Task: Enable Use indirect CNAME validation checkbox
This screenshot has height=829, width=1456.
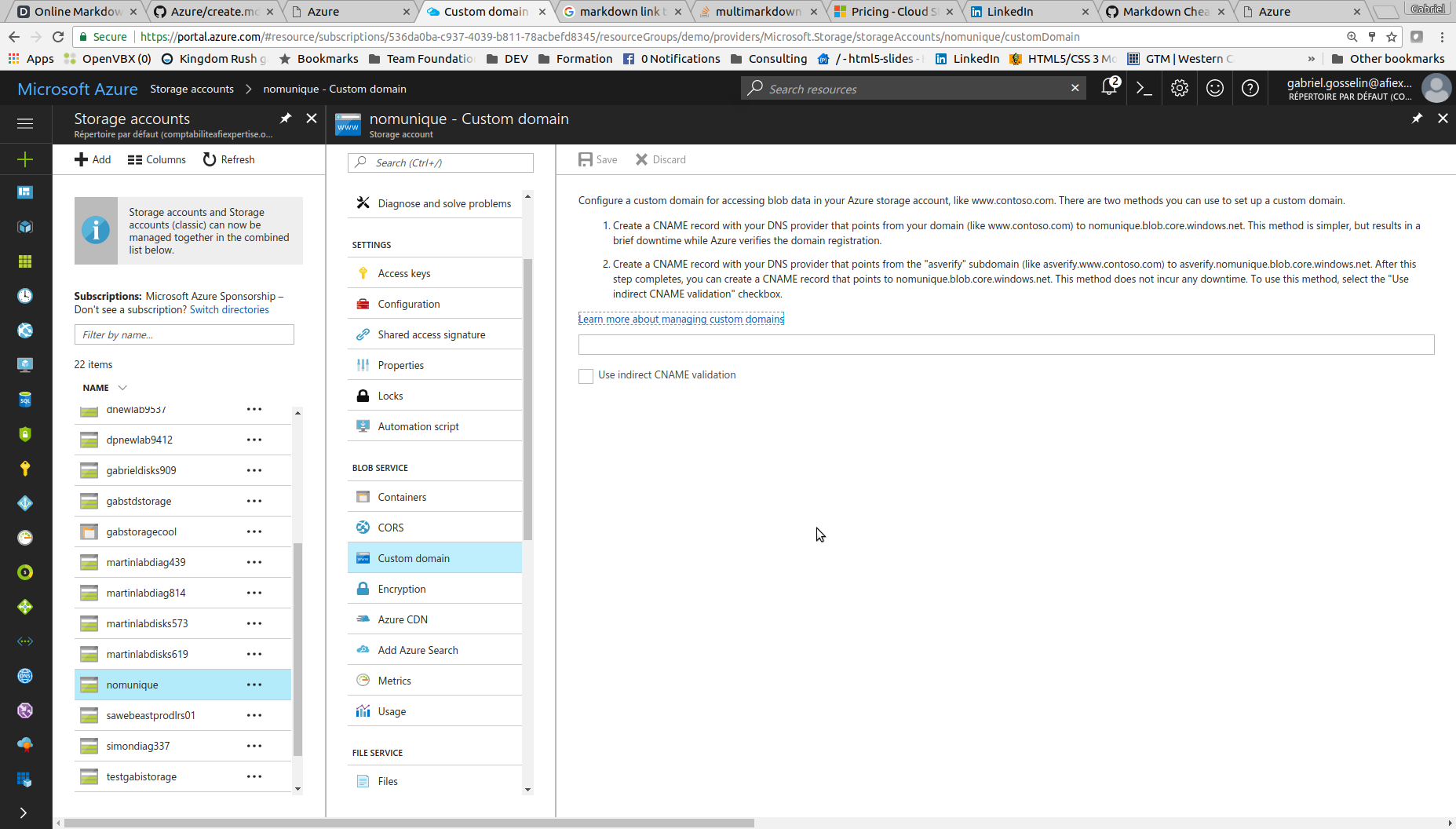Action: (x=586, y=376)
